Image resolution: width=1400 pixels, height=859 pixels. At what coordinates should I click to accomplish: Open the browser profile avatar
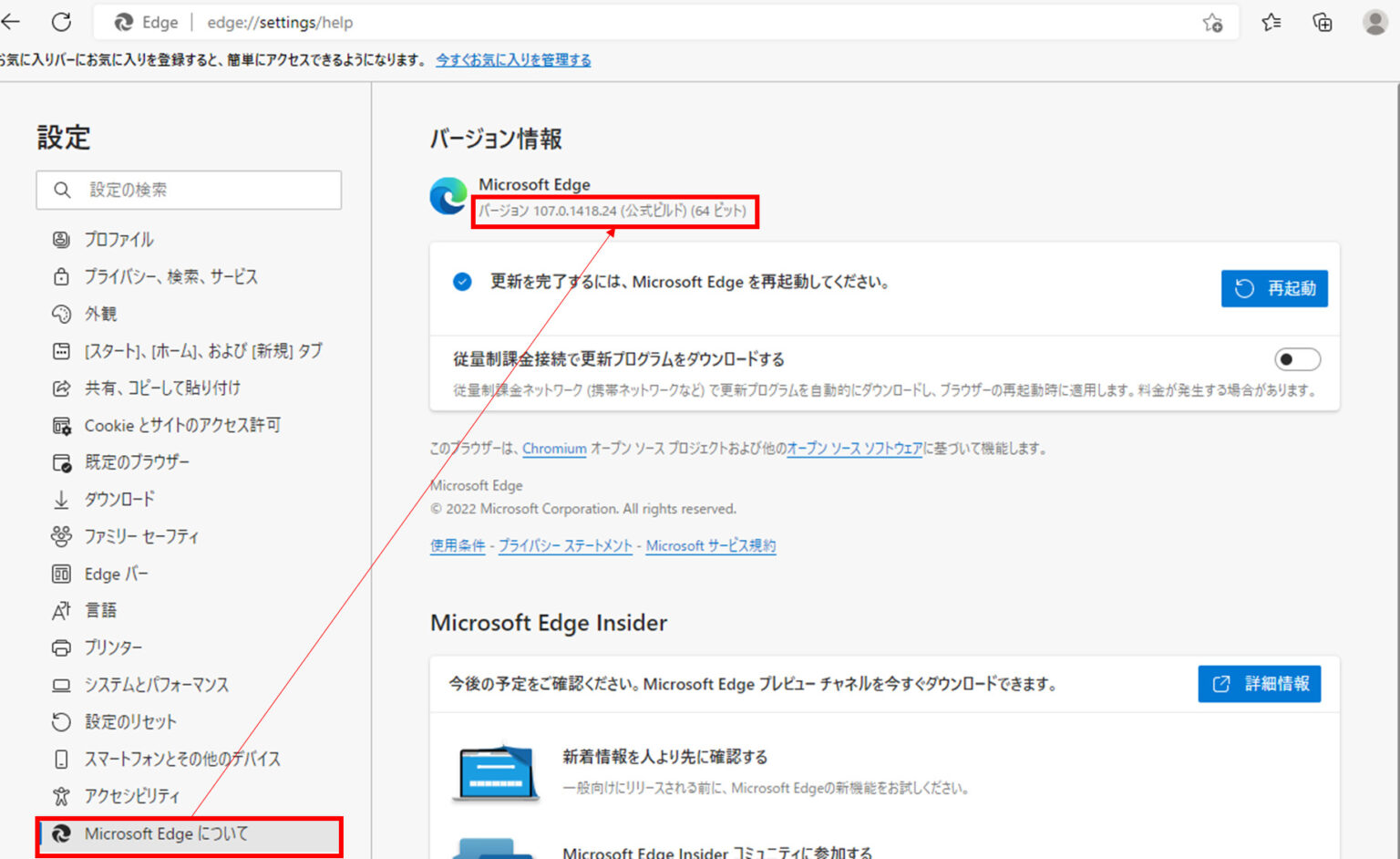pos(1374,22)
